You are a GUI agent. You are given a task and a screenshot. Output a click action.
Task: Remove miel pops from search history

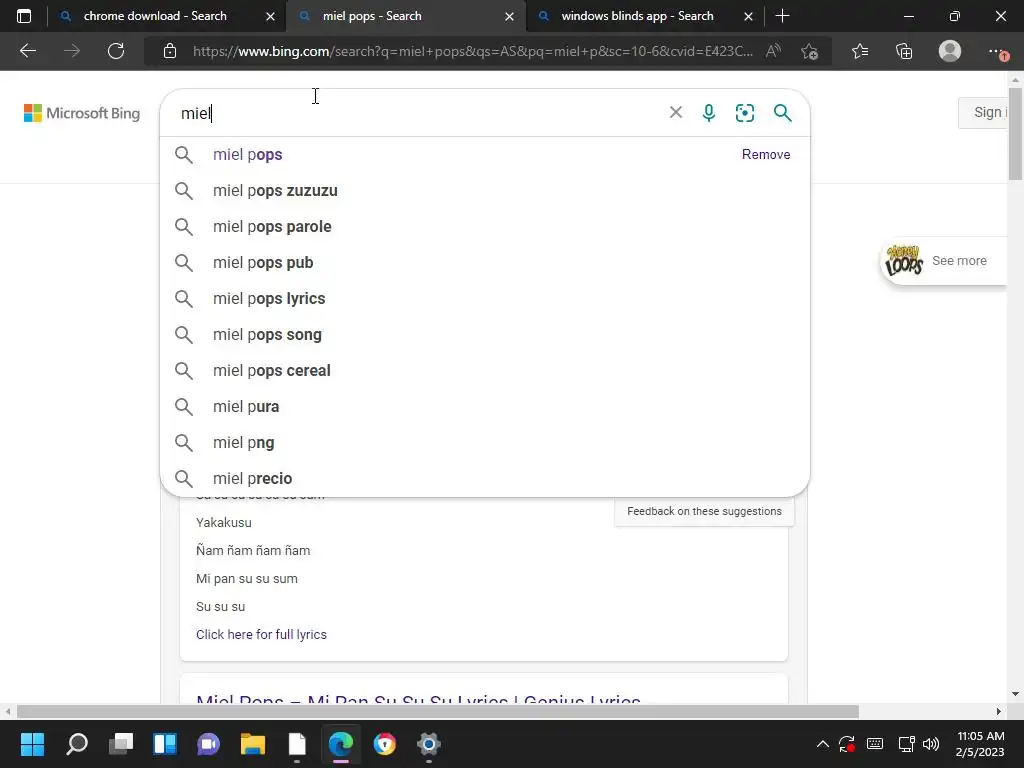point(766,155)
